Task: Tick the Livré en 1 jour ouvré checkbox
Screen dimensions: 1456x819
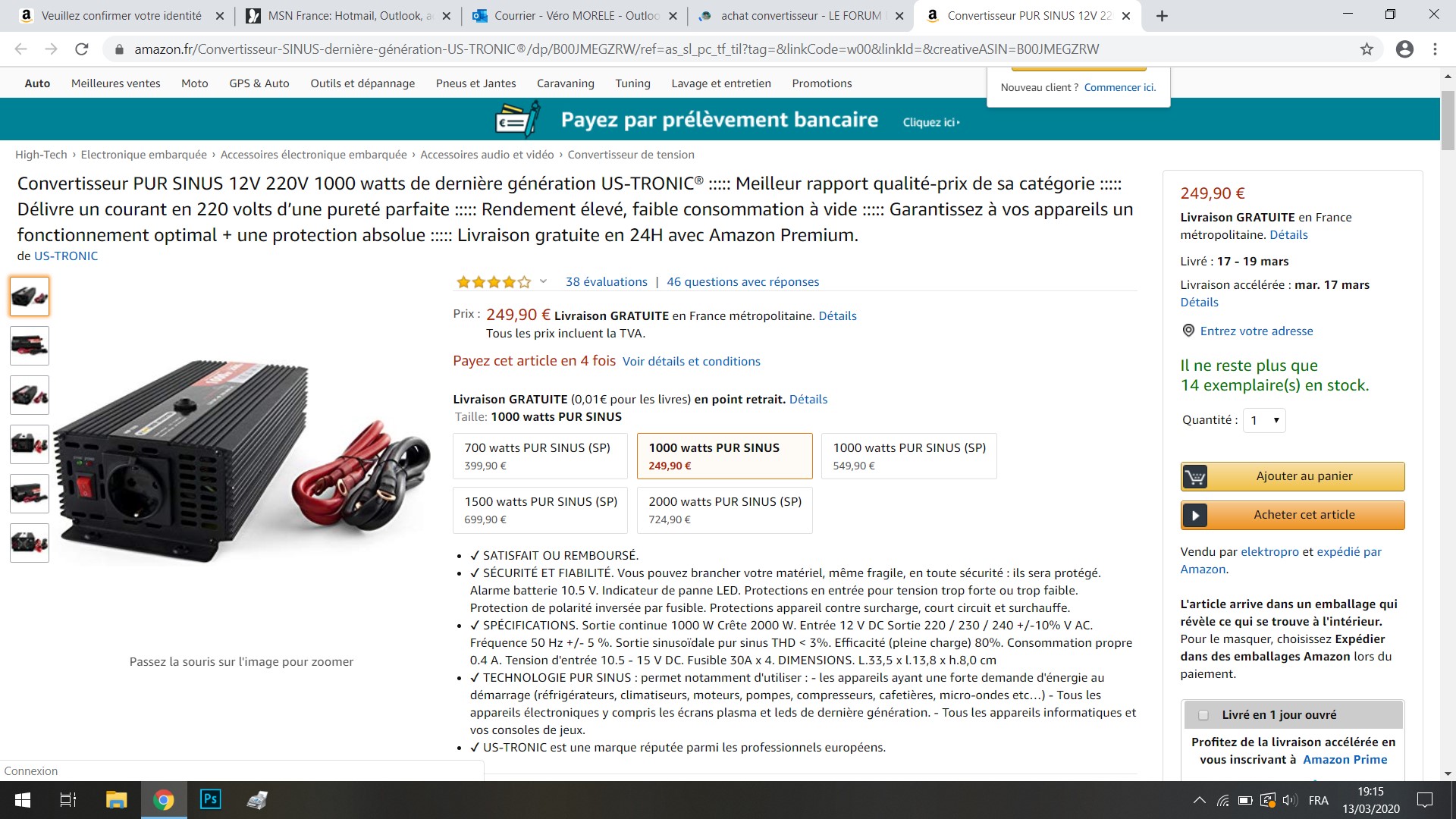Action: pos(1203,715)
